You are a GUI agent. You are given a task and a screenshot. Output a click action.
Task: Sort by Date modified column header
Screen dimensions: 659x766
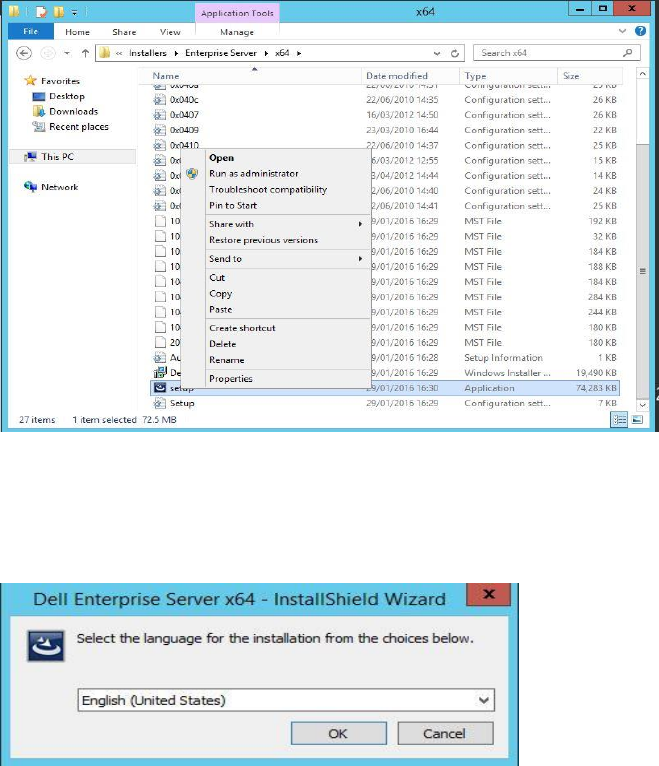(x=410, y=76)
